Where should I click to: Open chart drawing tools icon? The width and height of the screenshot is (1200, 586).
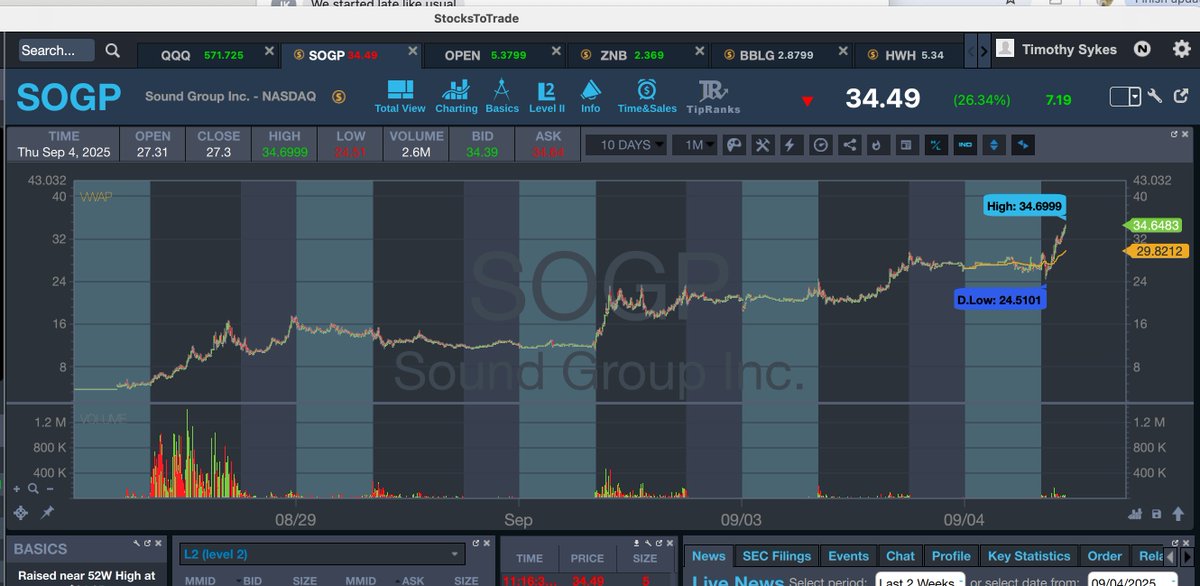[x=762, y=145]
